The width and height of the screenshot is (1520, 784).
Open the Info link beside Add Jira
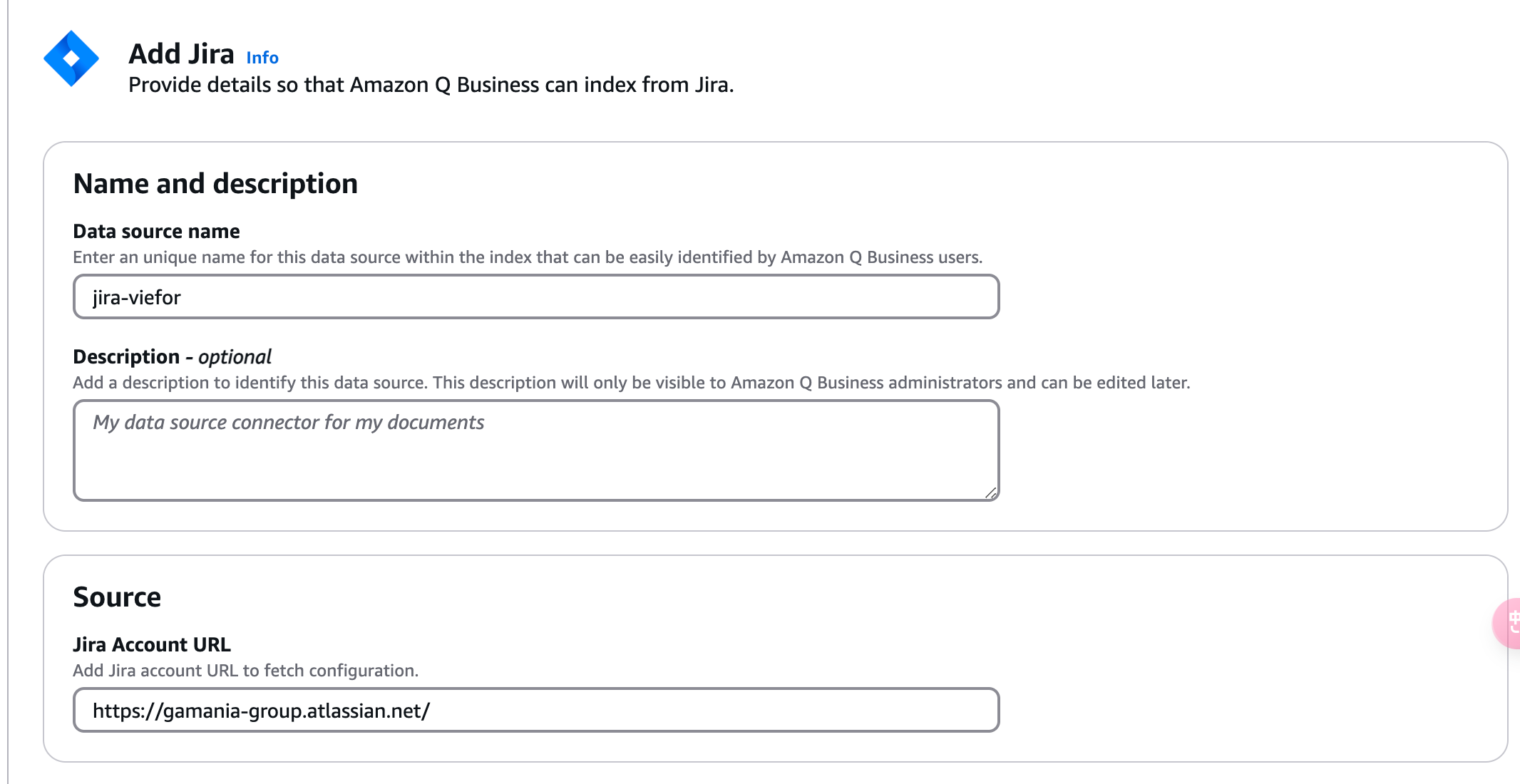pos(262,58)
